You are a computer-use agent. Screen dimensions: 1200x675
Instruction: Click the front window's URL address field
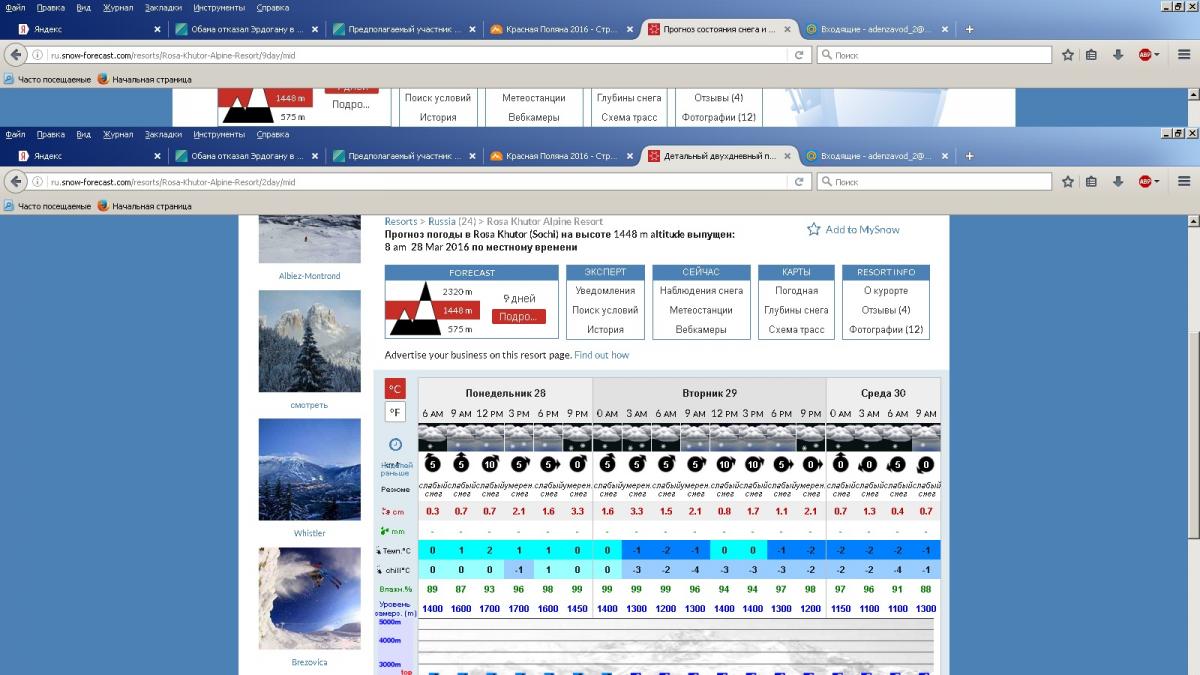(x=420, y=182)
